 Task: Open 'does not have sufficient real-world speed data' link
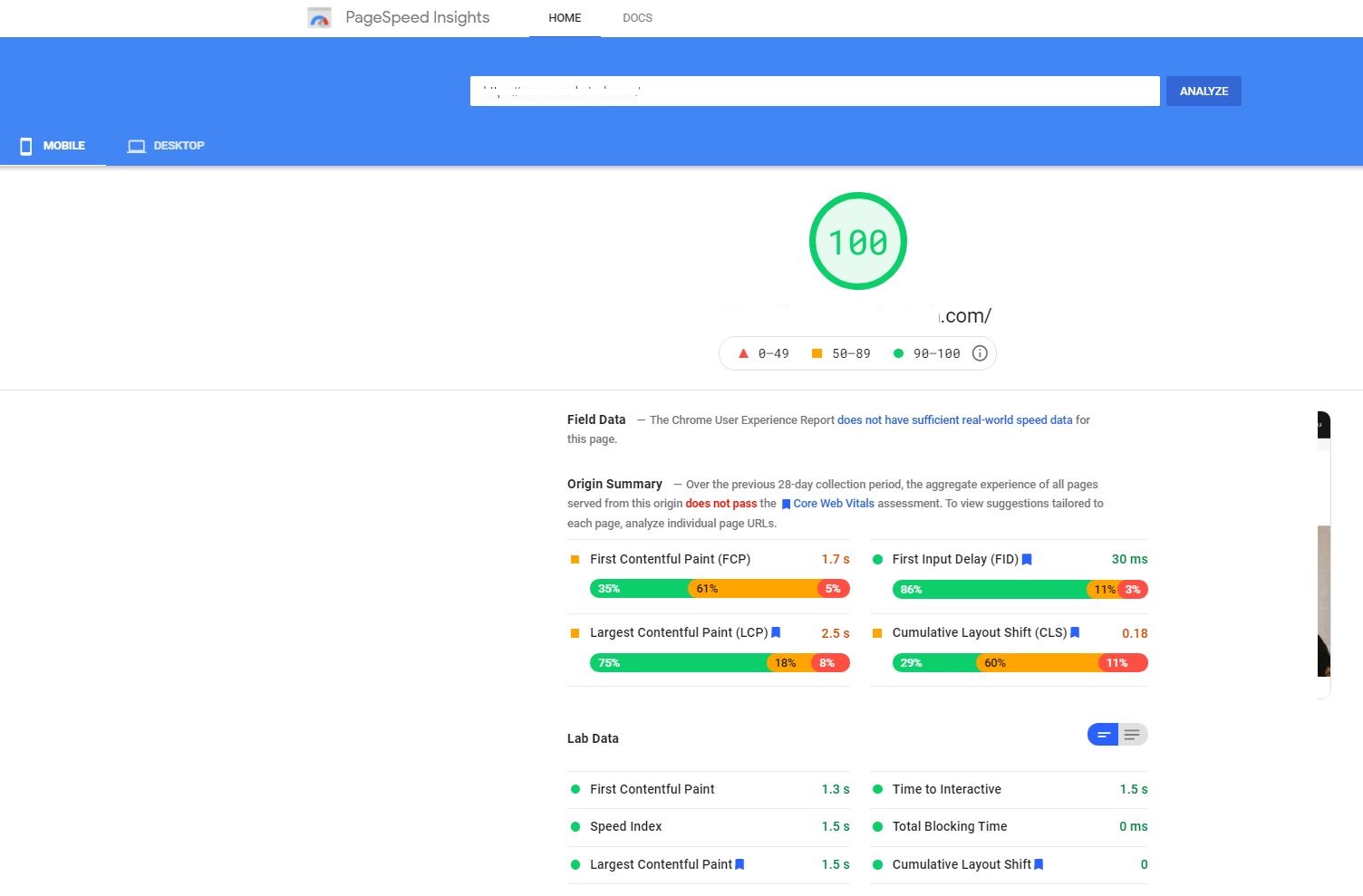[954, 420]
